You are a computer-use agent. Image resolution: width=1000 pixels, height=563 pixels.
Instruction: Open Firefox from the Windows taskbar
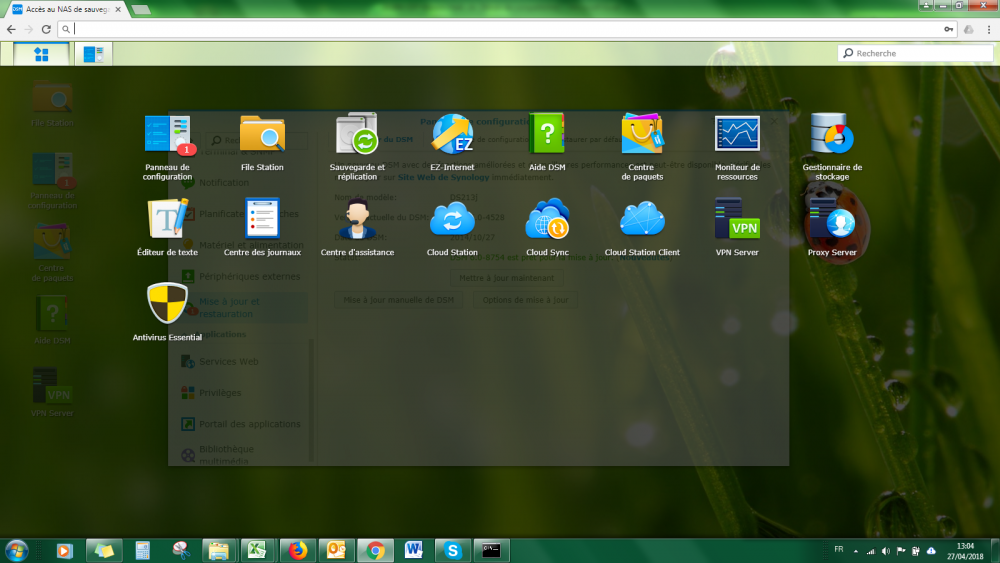[x=297, y=550]
